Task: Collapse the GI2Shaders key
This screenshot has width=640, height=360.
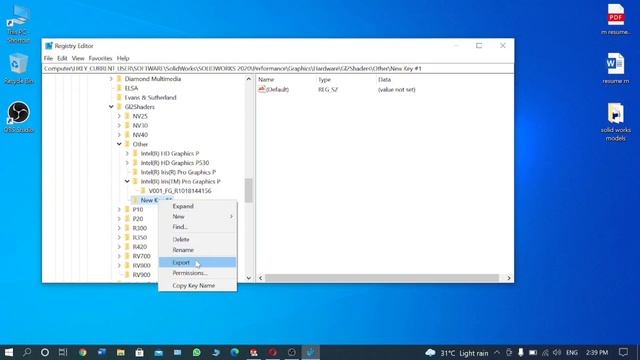Action: pos(111,107)
